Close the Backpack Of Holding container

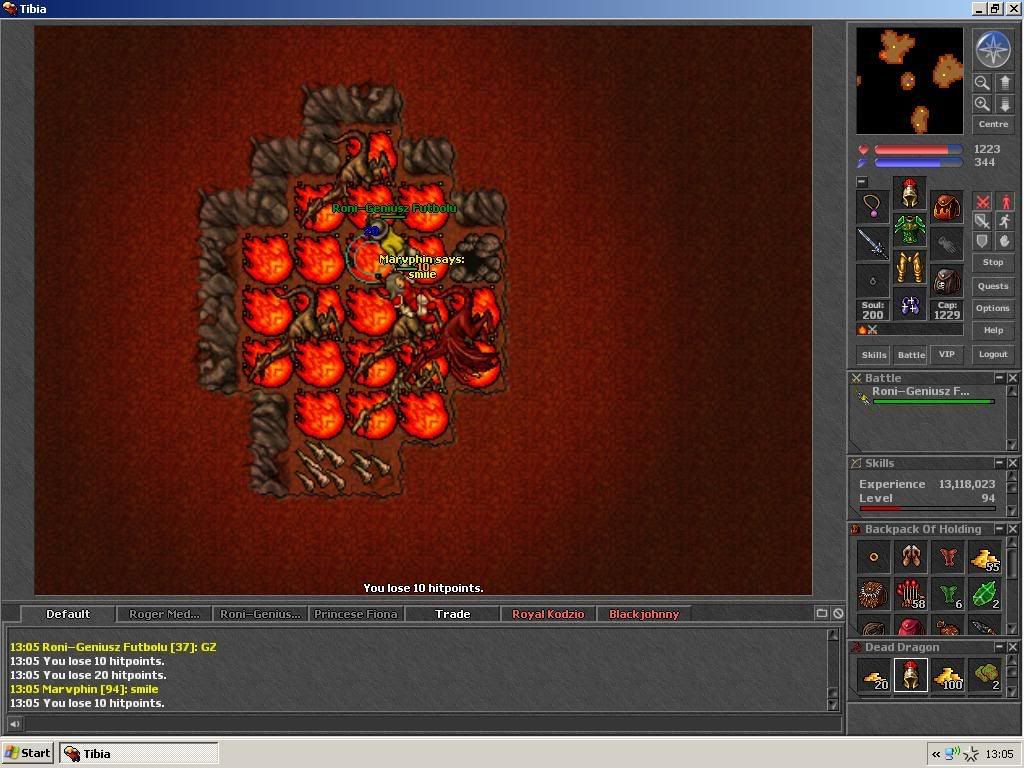pyautogui.click(x=1012, y=529)
